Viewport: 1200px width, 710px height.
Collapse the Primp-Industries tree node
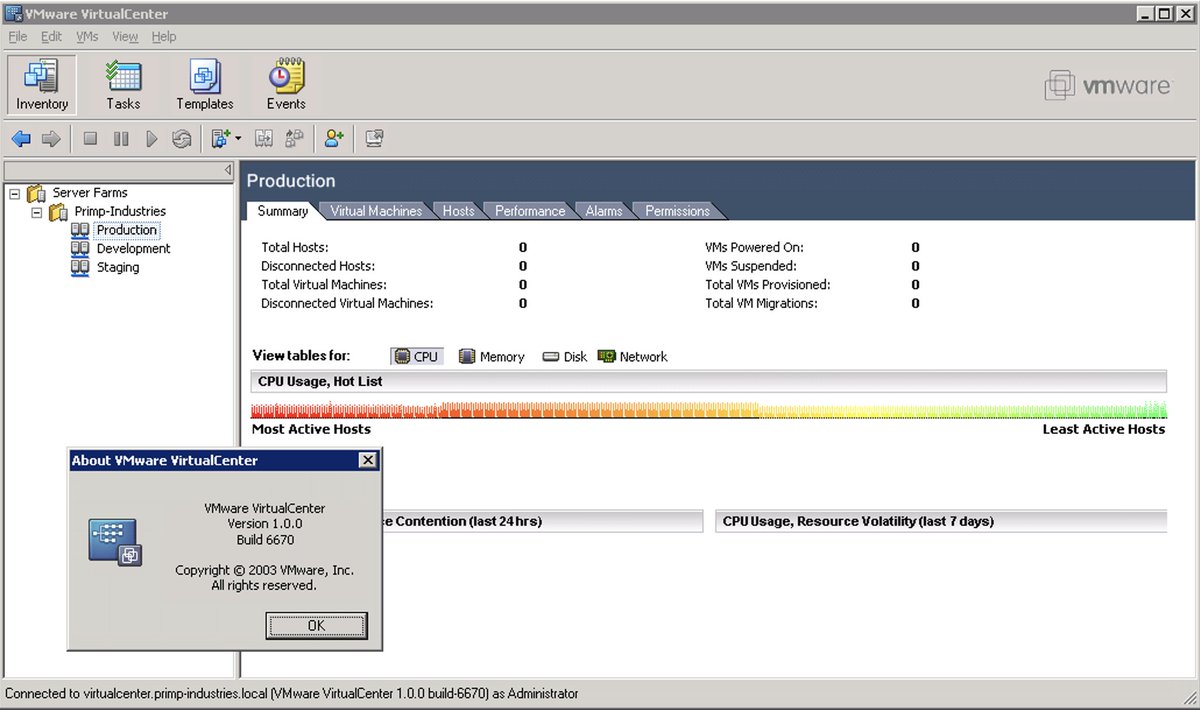(x=37, y=212)
